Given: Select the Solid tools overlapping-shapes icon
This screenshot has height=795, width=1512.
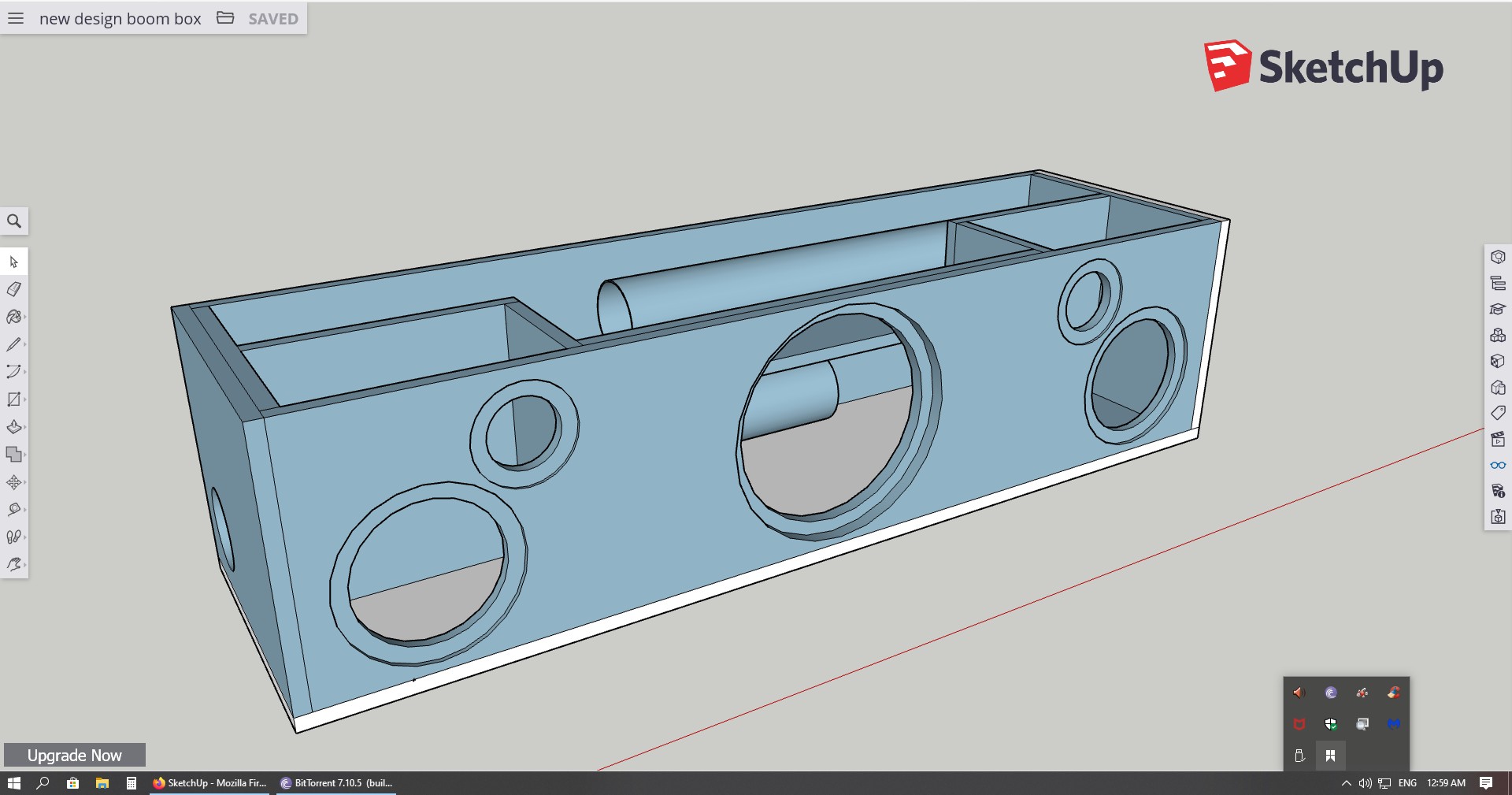Looking at the screenshot, I should 14,455.
